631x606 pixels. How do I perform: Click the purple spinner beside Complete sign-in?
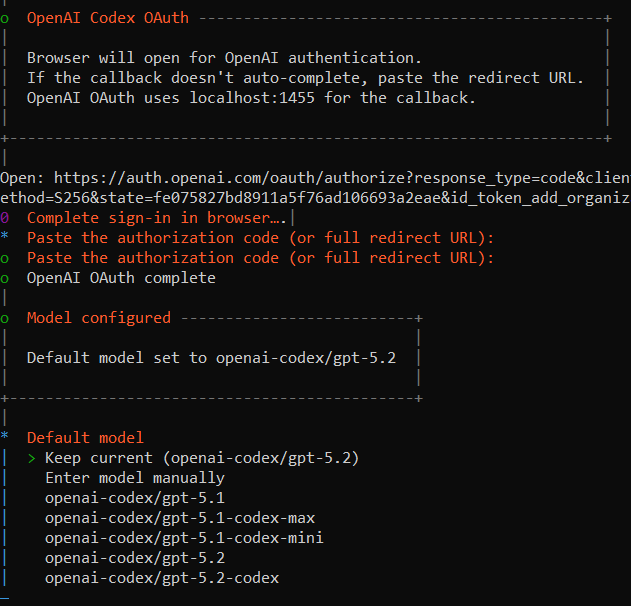pos(5,218)
